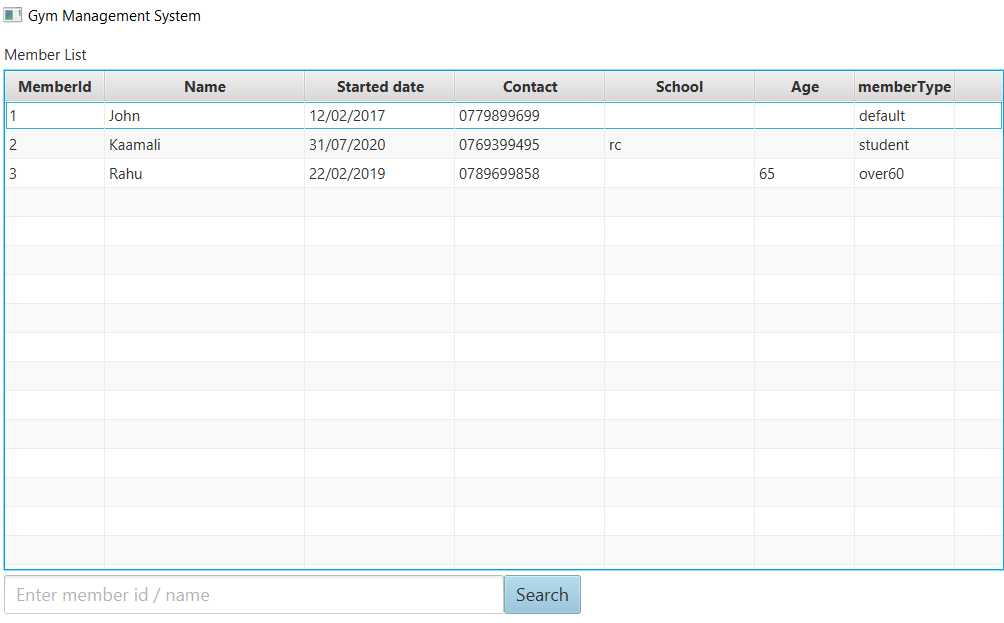Click the 'over60' memberType cell

pos(882,174)
